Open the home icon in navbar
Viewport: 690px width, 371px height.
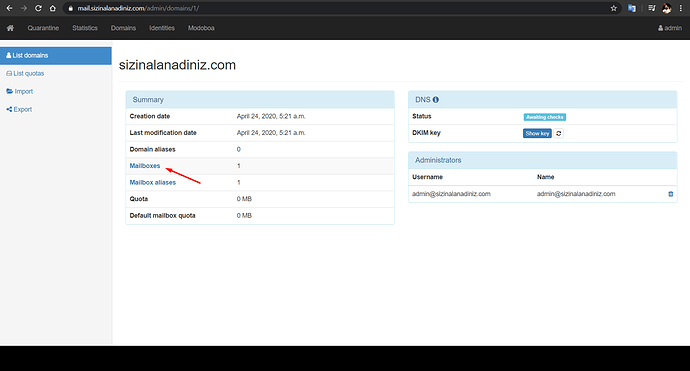pos(10,28)
